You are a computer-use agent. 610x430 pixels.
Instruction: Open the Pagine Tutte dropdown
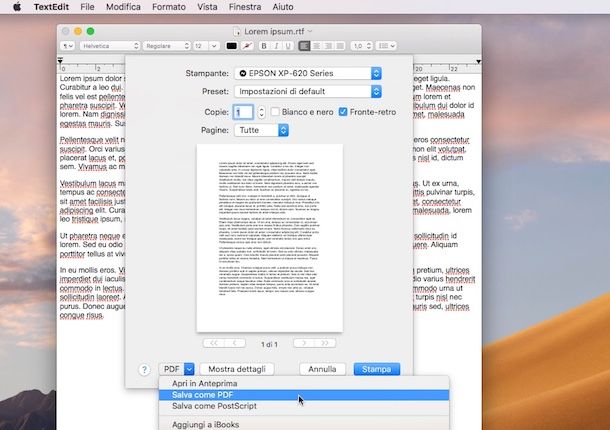pyautogui.click(x=261, y=130)
